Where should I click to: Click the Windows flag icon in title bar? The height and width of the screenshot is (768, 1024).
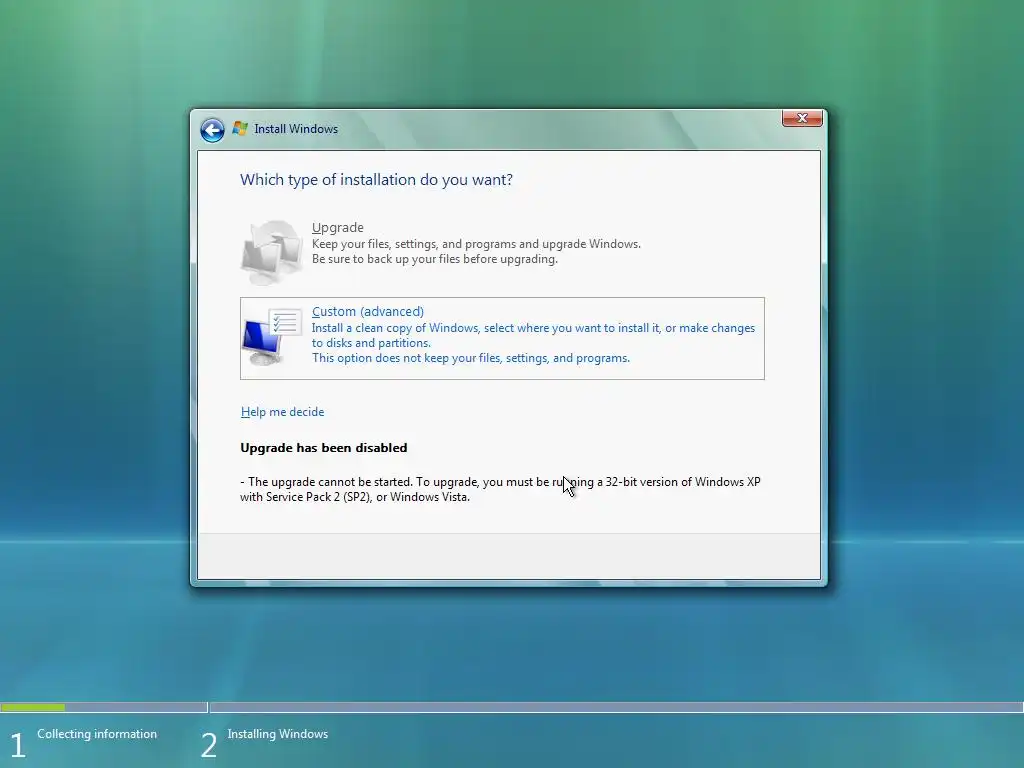coord(240,129)
